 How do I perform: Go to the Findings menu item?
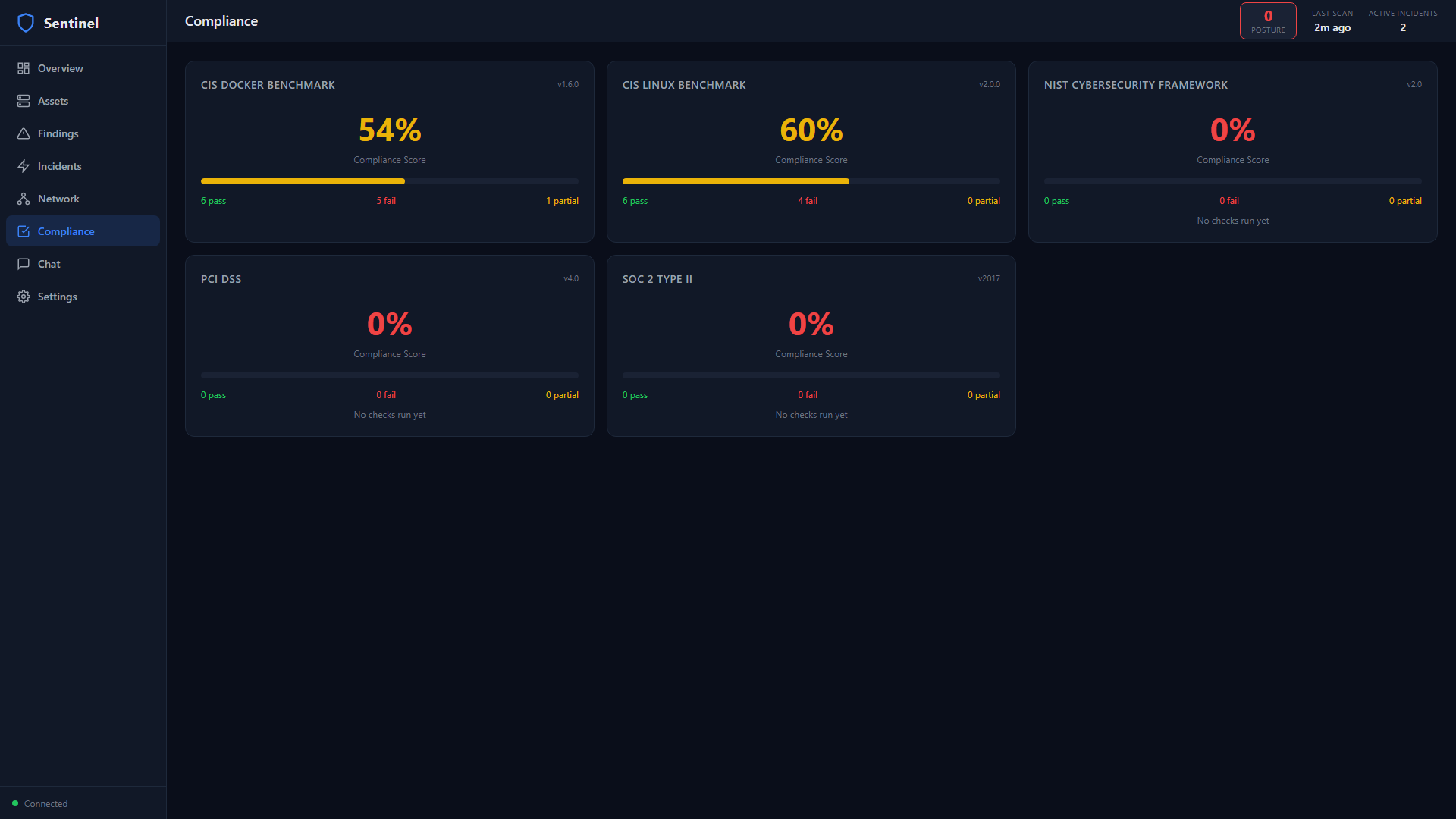(58, 133)
